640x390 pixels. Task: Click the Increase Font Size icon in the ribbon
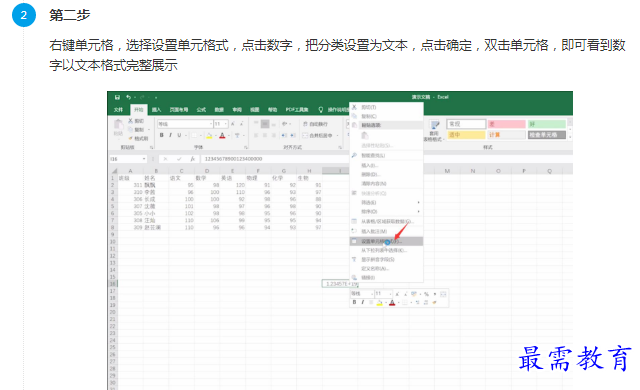[x=233, y=124]
